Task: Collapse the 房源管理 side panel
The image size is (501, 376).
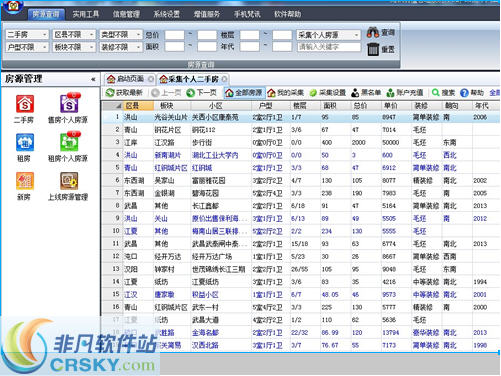Action: tap(93, 79)
